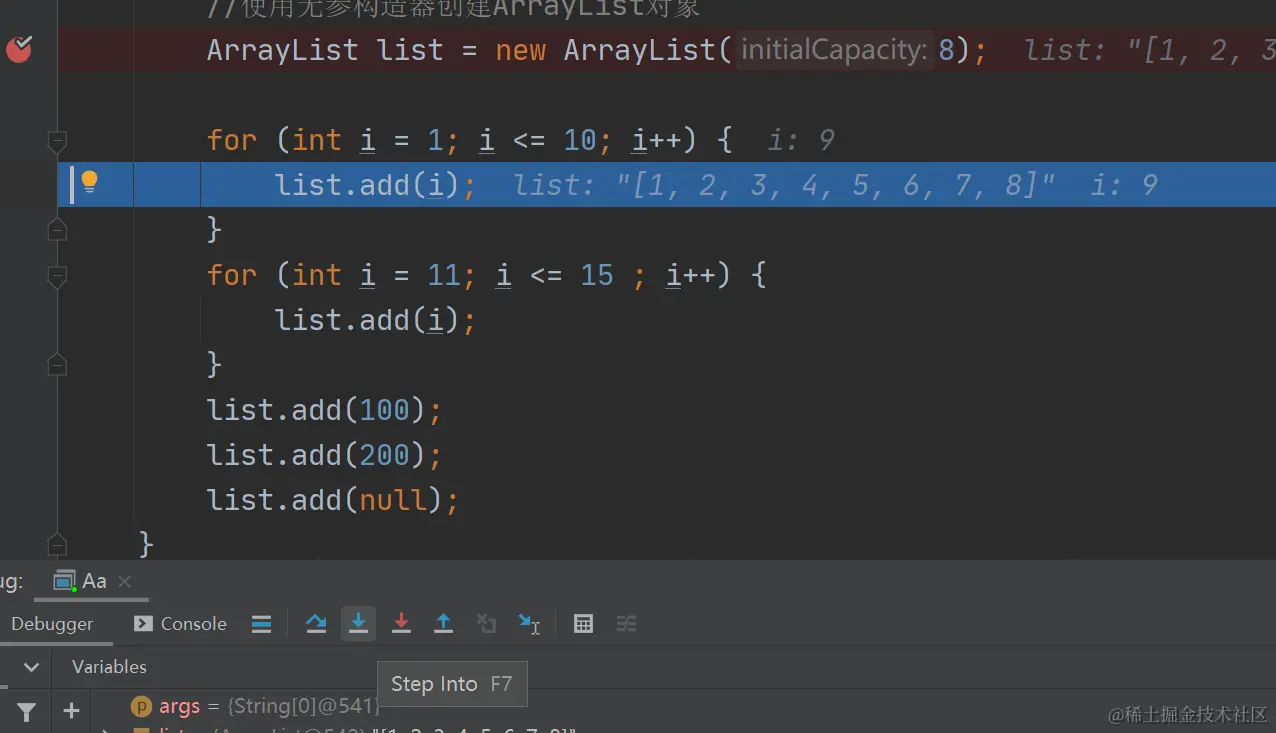
Task: Click second loop closing fold marker
Action: pos(57,364)
